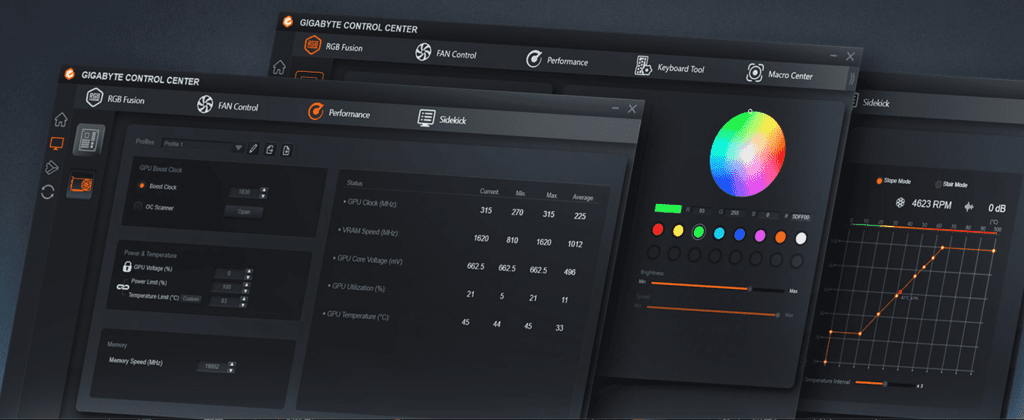Select Slope Mode radio button
Image resolution: width=1024 pixels, height=420 pixels.
pos(879,181)
